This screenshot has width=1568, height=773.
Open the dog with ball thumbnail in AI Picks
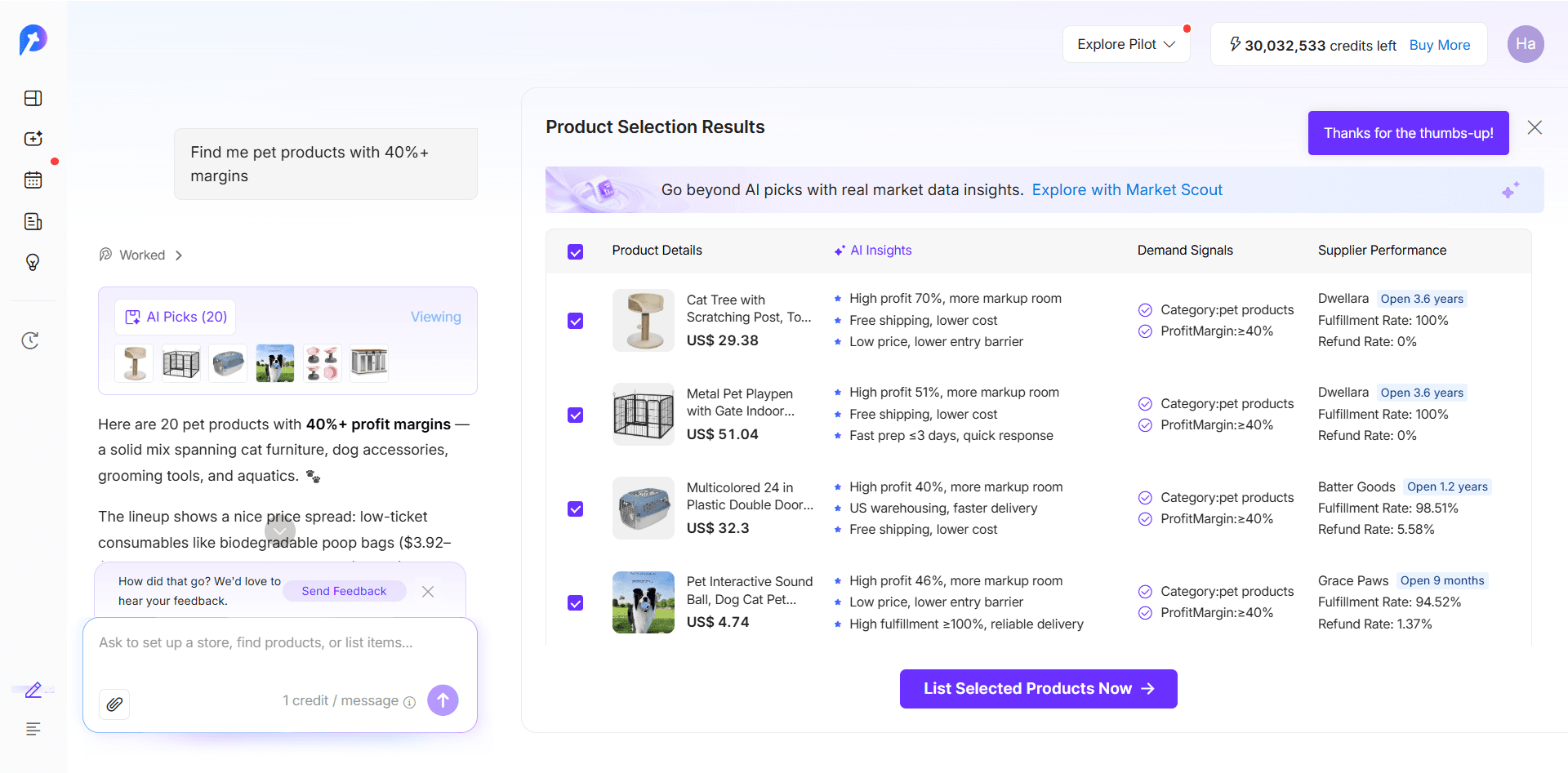(275, 362)
